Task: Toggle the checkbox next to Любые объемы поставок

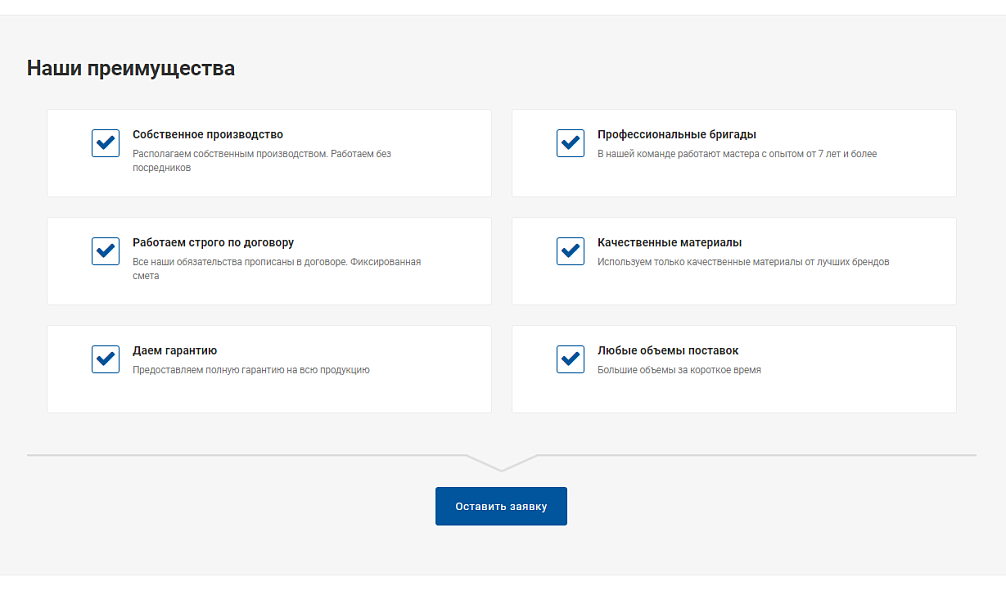Action: coord(570,359)
